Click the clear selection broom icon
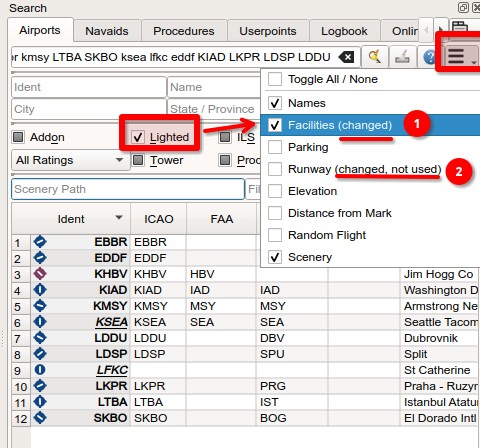This screenshot has height=448, width=480. [x=402, y=57]
